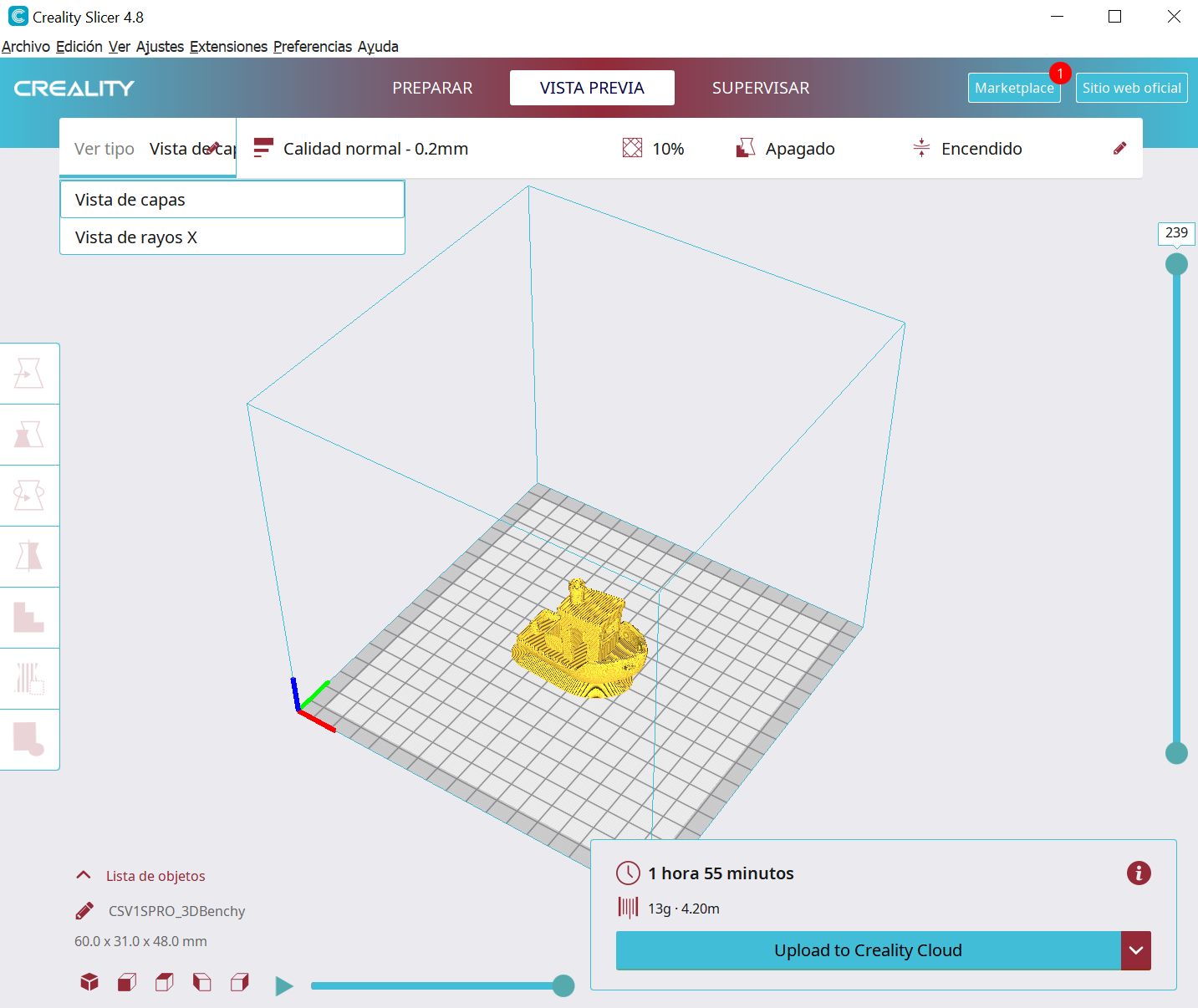Click the Marketplace button
This screenshot has height=1008, width=1198.
pyautogui.click(x=1013, y=88)
